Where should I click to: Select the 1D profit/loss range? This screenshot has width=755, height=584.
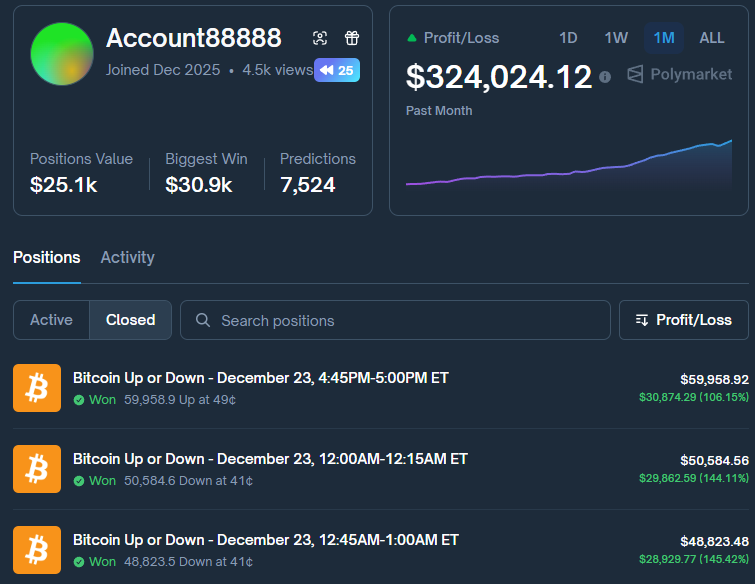point(568,38)
